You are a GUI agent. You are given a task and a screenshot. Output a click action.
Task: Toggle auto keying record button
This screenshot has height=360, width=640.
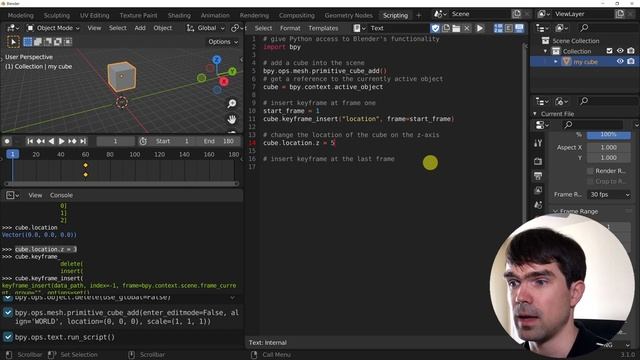(7, 141)
